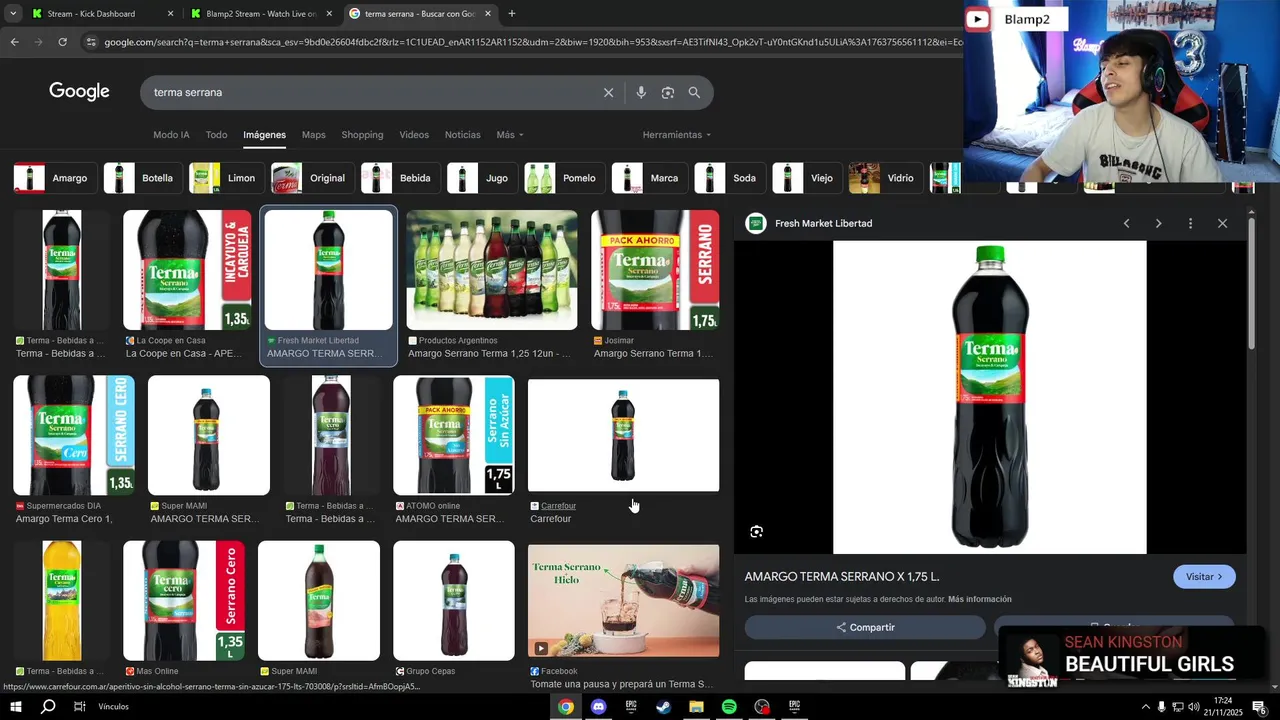
Task: Reload the page in Chrome
Action: 62,42
